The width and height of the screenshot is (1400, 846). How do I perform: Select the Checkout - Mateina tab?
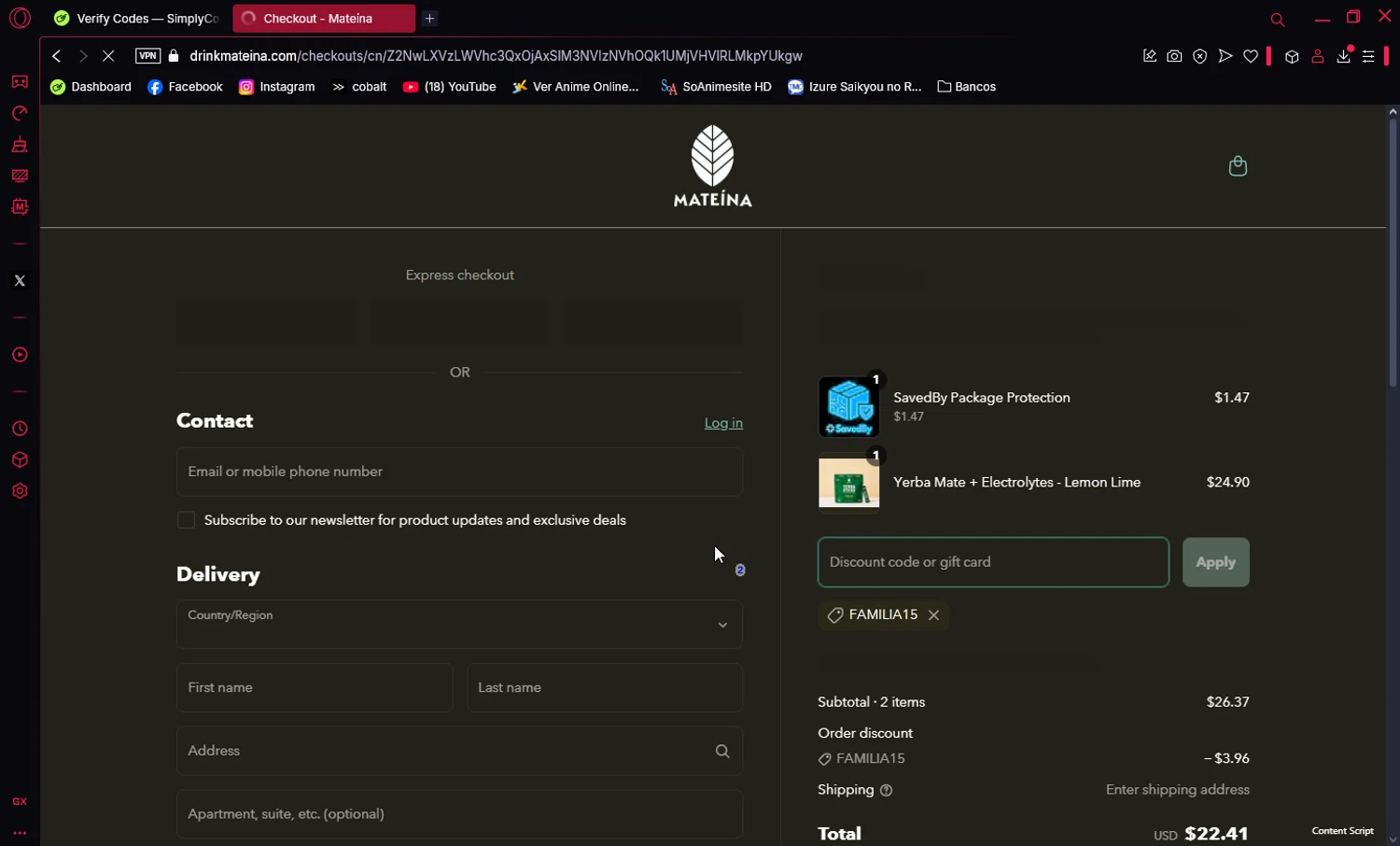point(323,19)
